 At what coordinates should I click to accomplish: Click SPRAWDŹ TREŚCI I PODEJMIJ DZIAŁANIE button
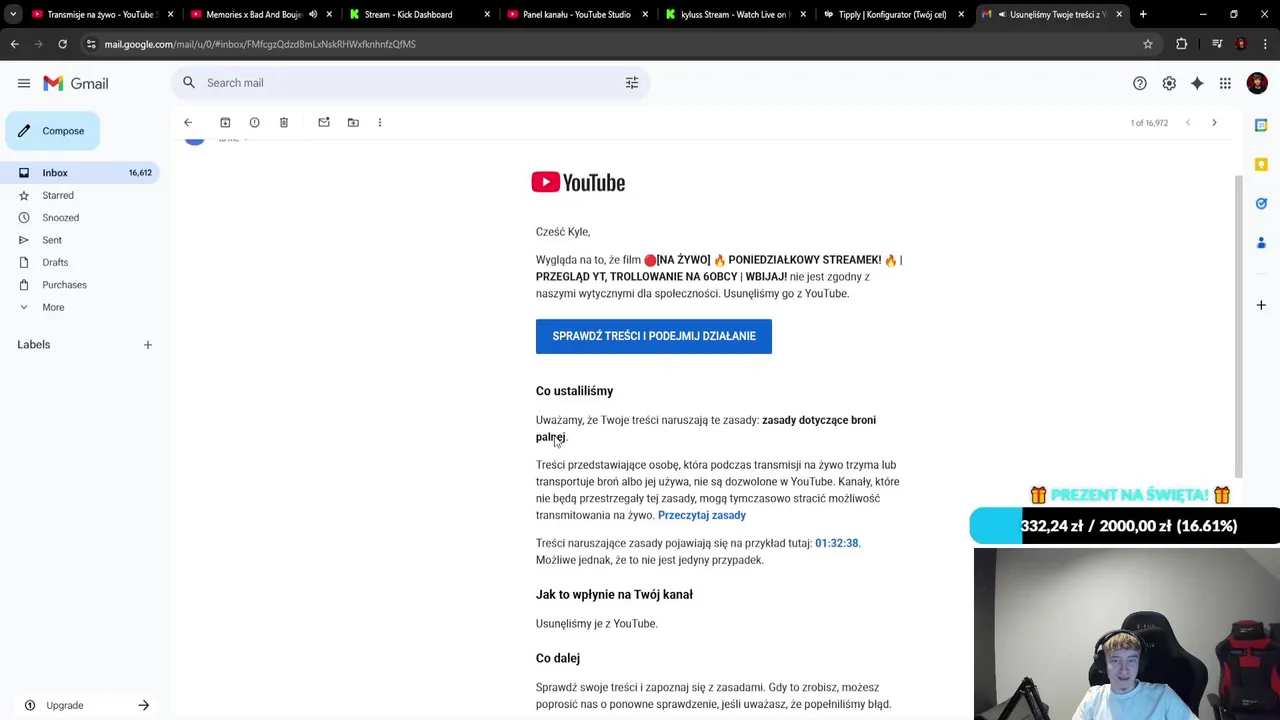[654, 336]
